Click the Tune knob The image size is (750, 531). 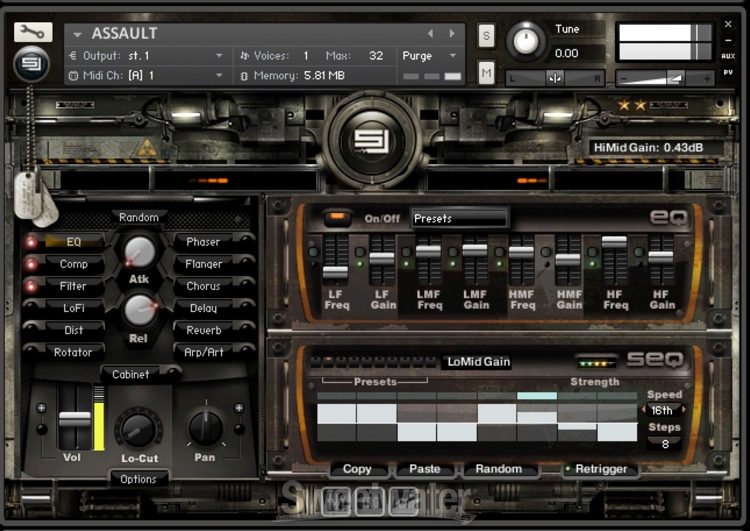(x=526, y=42)
